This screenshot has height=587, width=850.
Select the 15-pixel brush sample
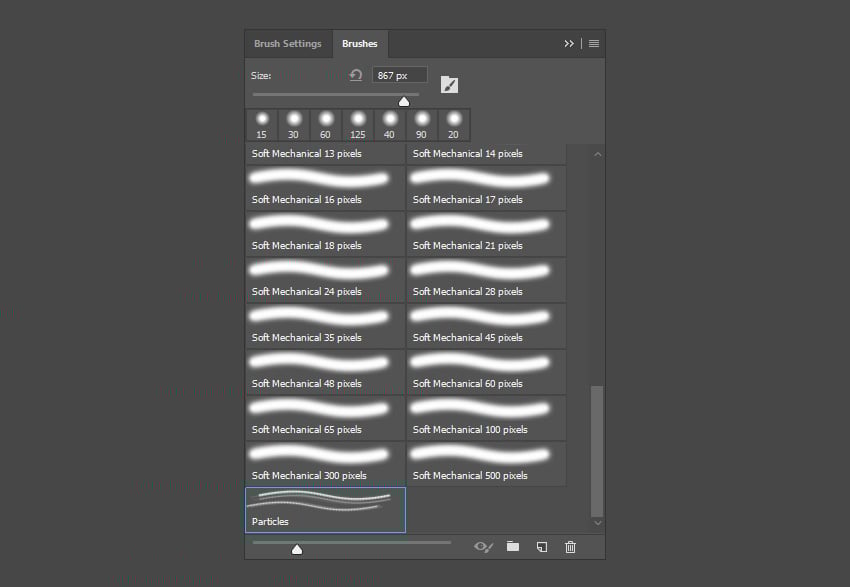pos(261,120)
